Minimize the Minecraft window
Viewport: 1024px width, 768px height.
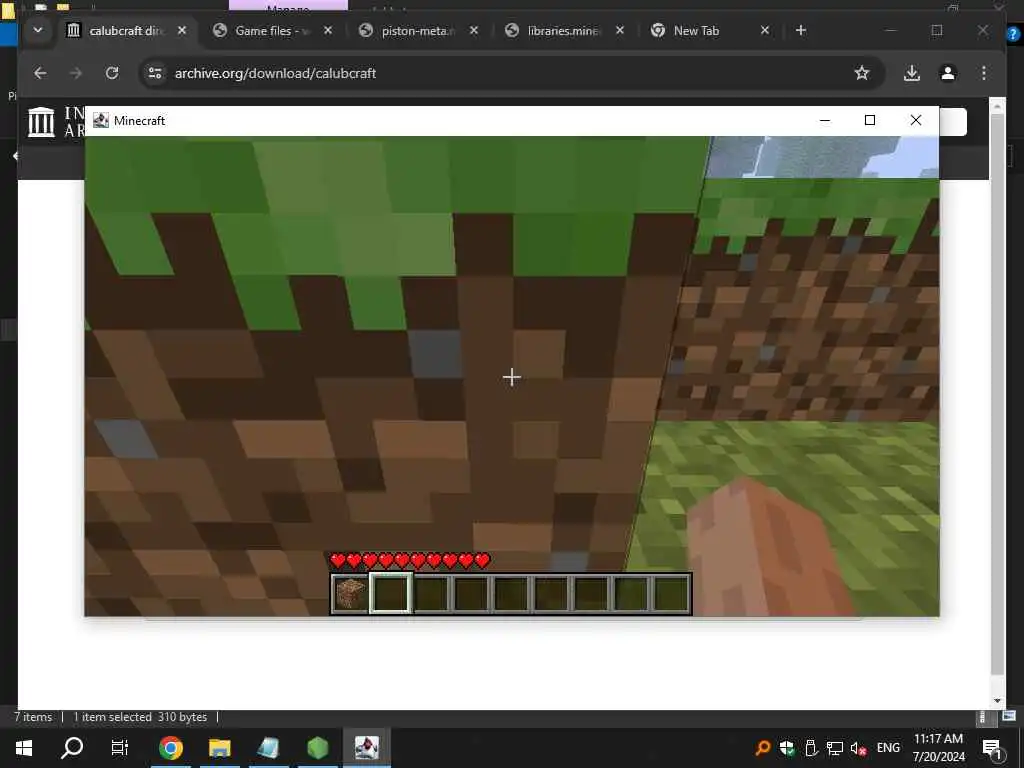[x=825, y=120]
